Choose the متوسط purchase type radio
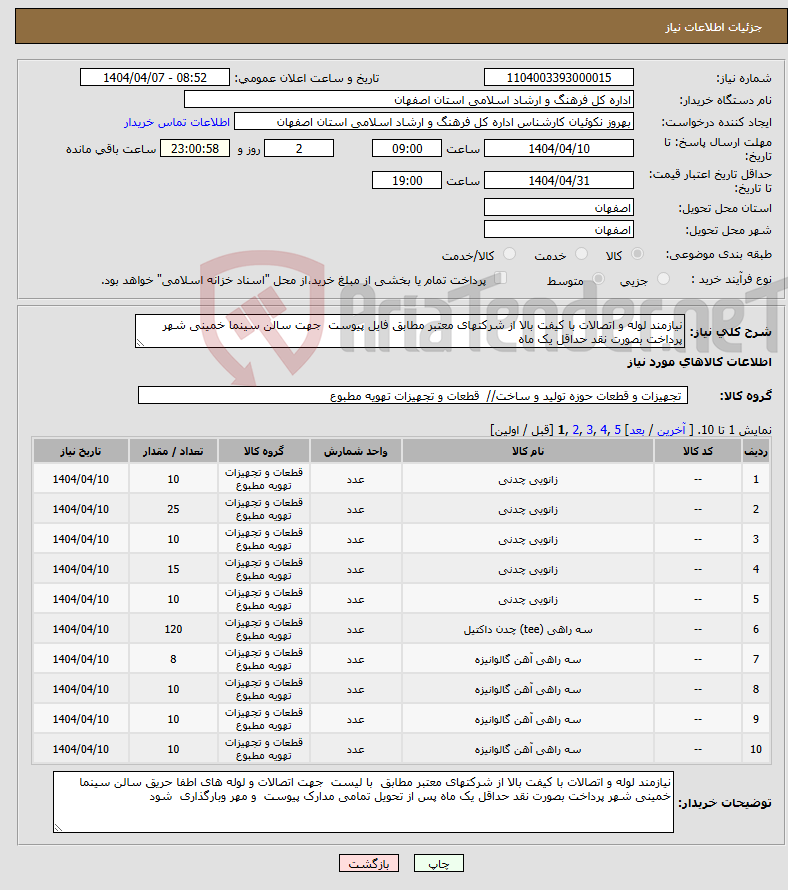The height and width of the screenshot is (890, 788). coord(598,279)
